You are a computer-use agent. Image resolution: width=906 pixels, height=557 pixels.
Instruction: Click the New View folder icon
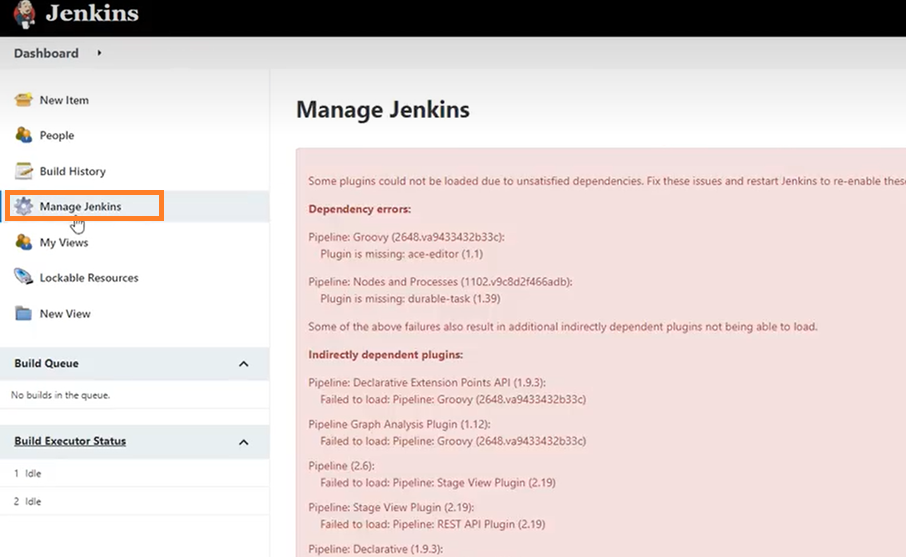pyautogui.click(x=24, y=313)
